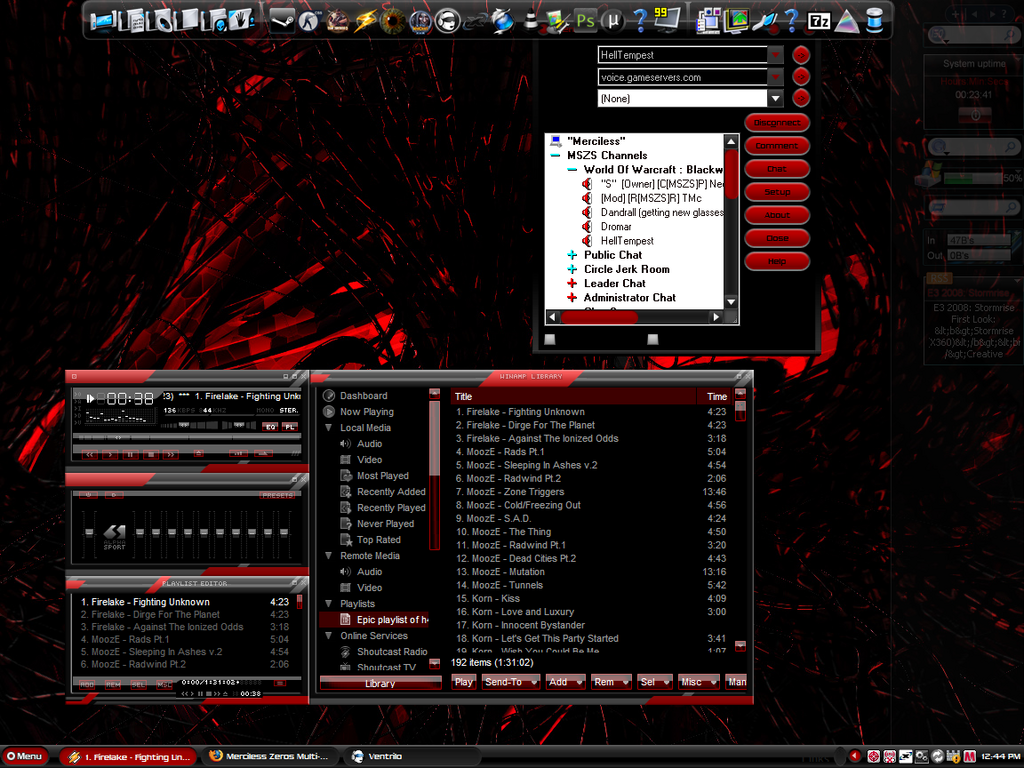Open µTorrent from the top dock

click(615, 19)
